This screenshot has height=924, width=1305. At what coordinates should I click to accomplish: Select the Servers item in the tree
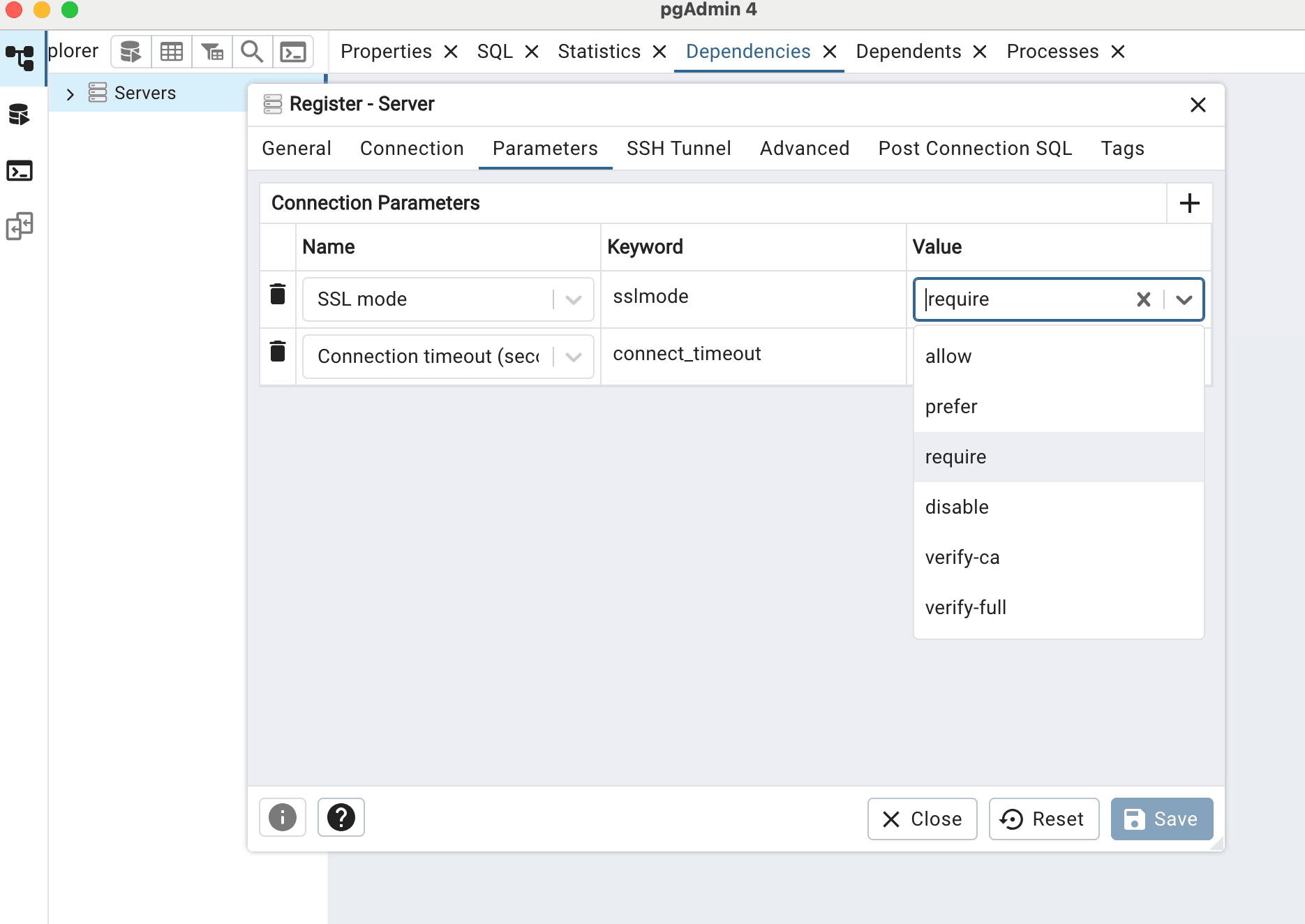point(145,93)
